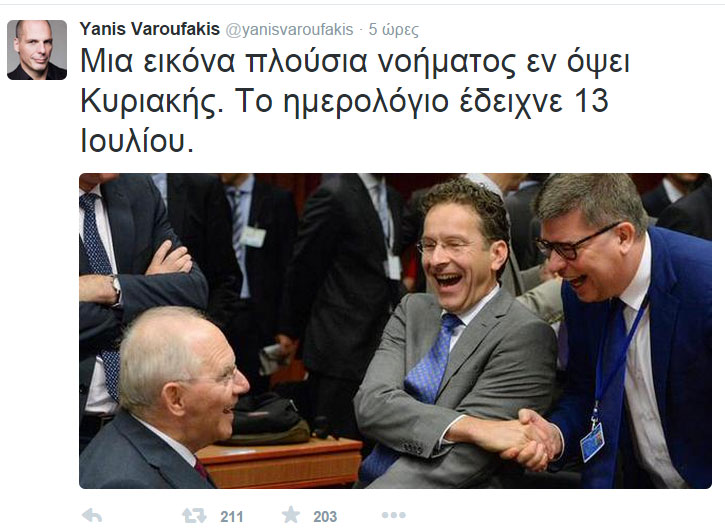Open Yanis Varoufakis profile avatar
The width and height of the screenshot is (725, 531).
pos(37,50)
